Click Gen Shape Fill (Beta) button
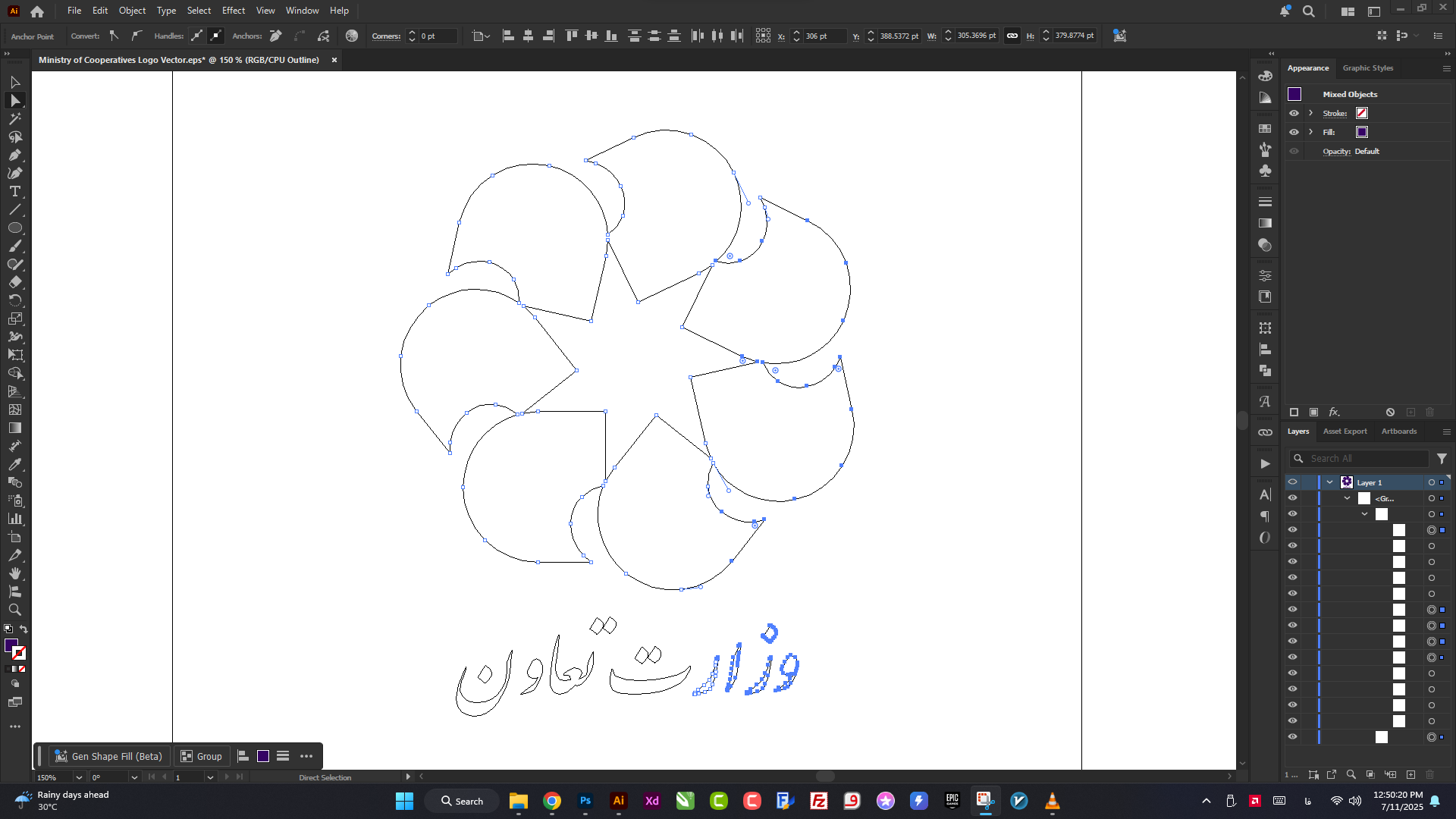Image resolution: width=1456 pixels, height=819 pixels. 109,756
